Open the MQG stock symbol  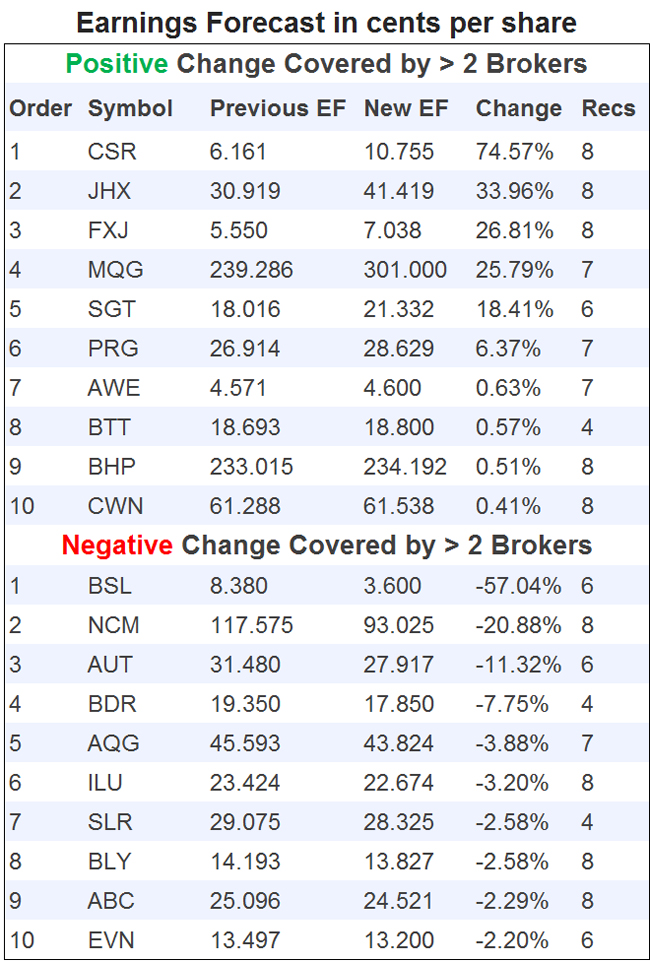[116, 270]
